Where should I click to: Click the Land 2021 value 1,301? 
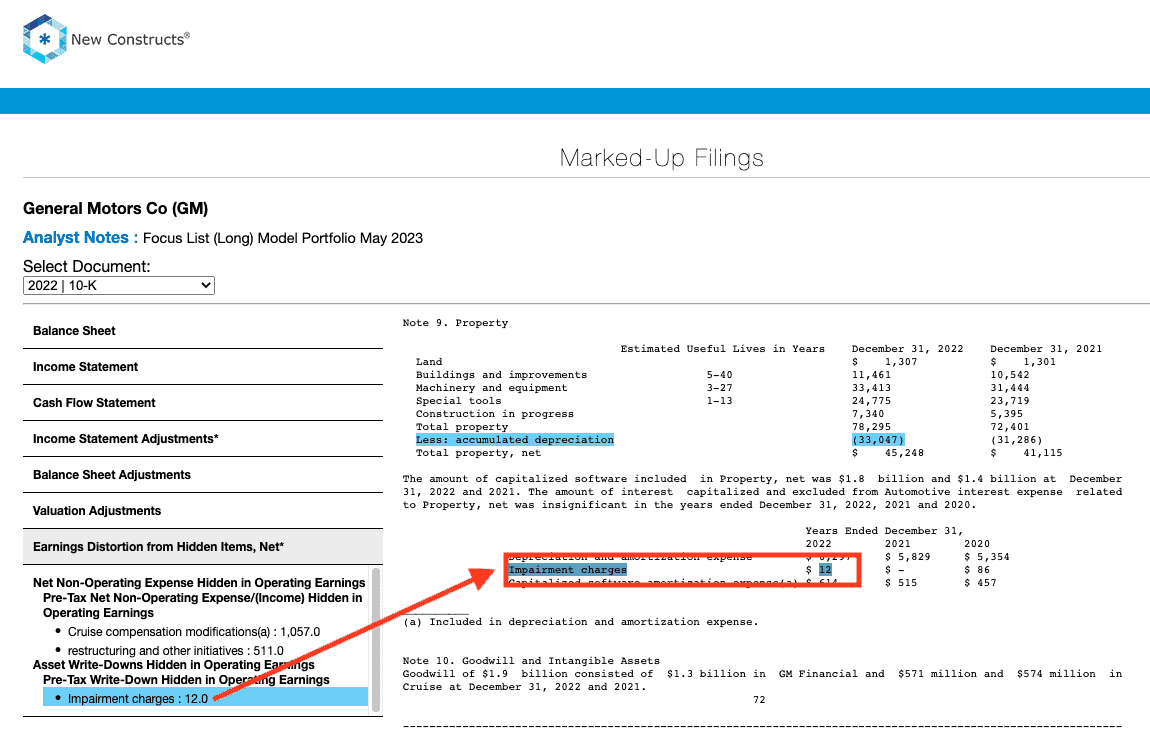point(1039,362)
